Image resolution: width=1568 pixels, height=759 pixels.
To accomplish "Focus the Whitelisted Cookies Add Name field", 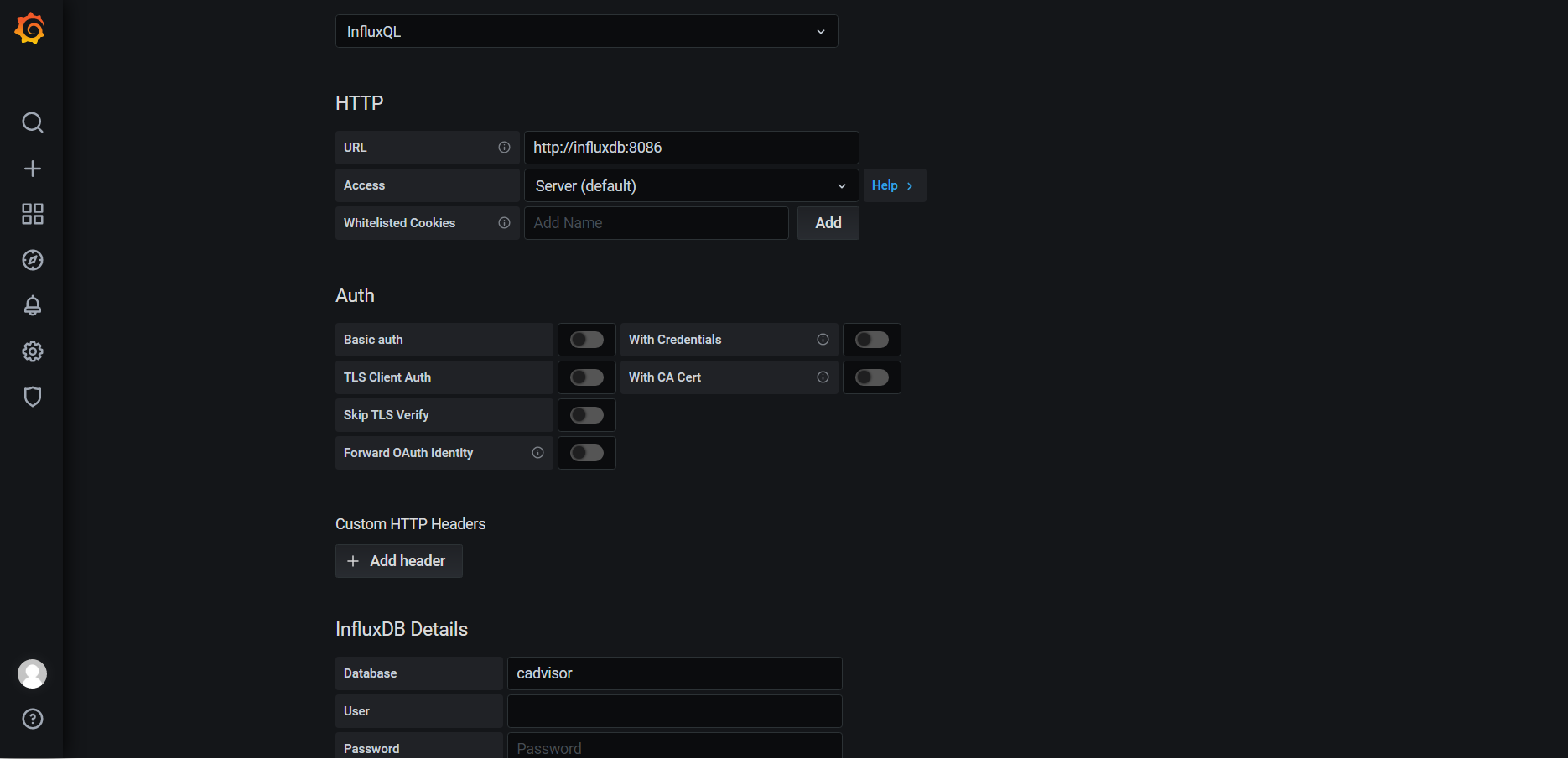I will pyautogui.click(x=657, y=223).
